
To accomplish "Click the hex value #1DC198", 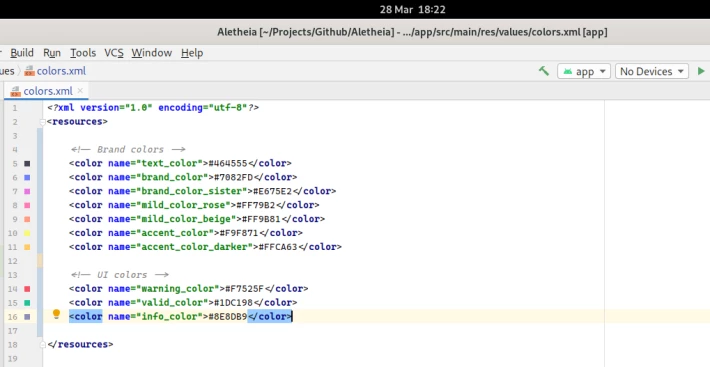I will point(233,303).
